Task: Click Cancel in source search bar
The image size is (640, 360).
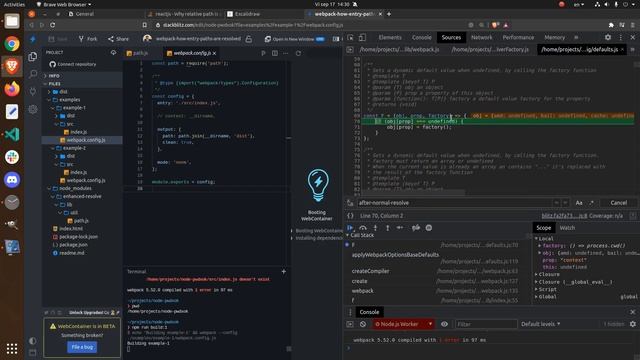Action: (x=618, y=203)
